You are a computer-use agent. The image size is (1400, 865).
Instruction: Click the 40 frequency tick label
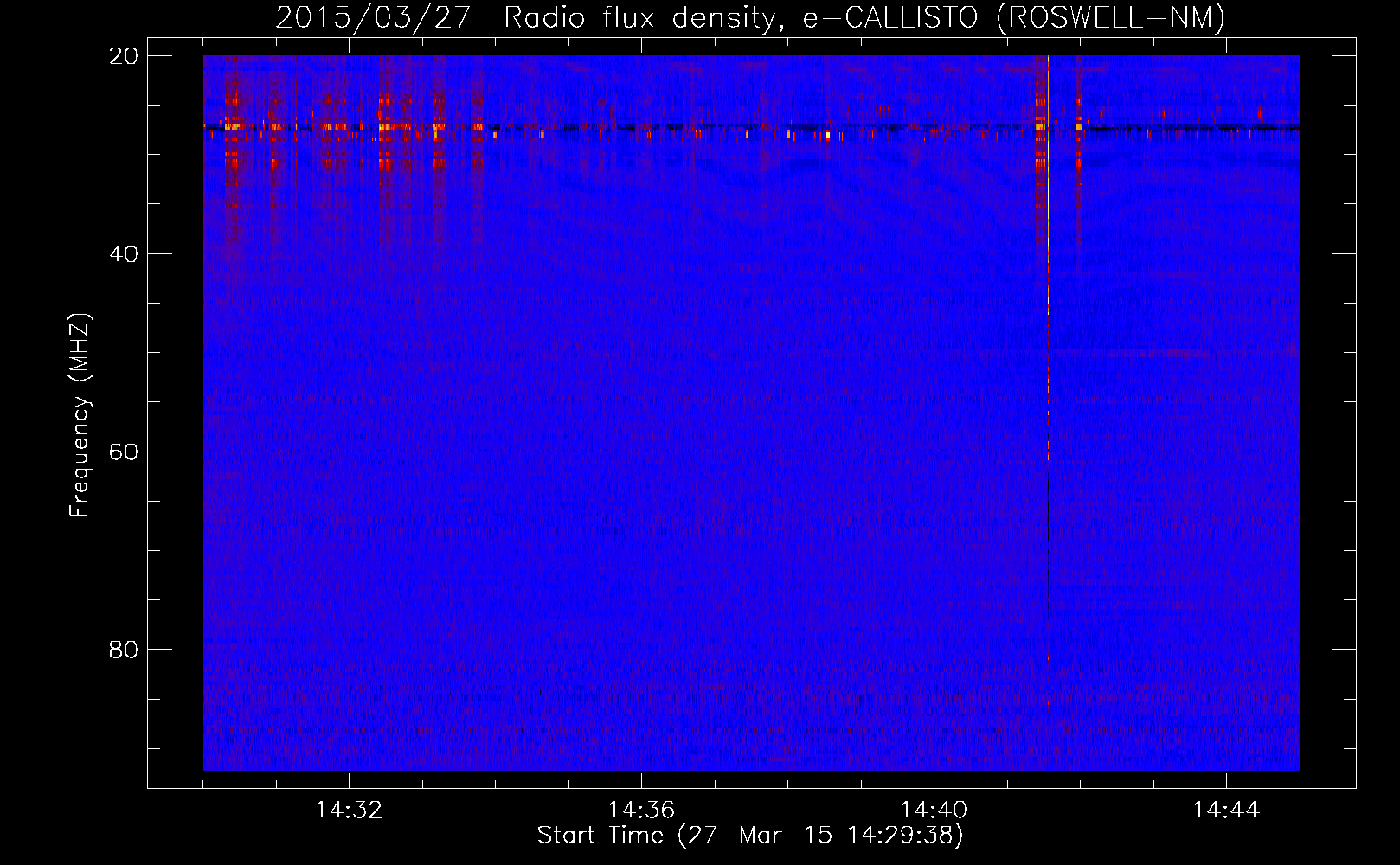pos(124,253)
